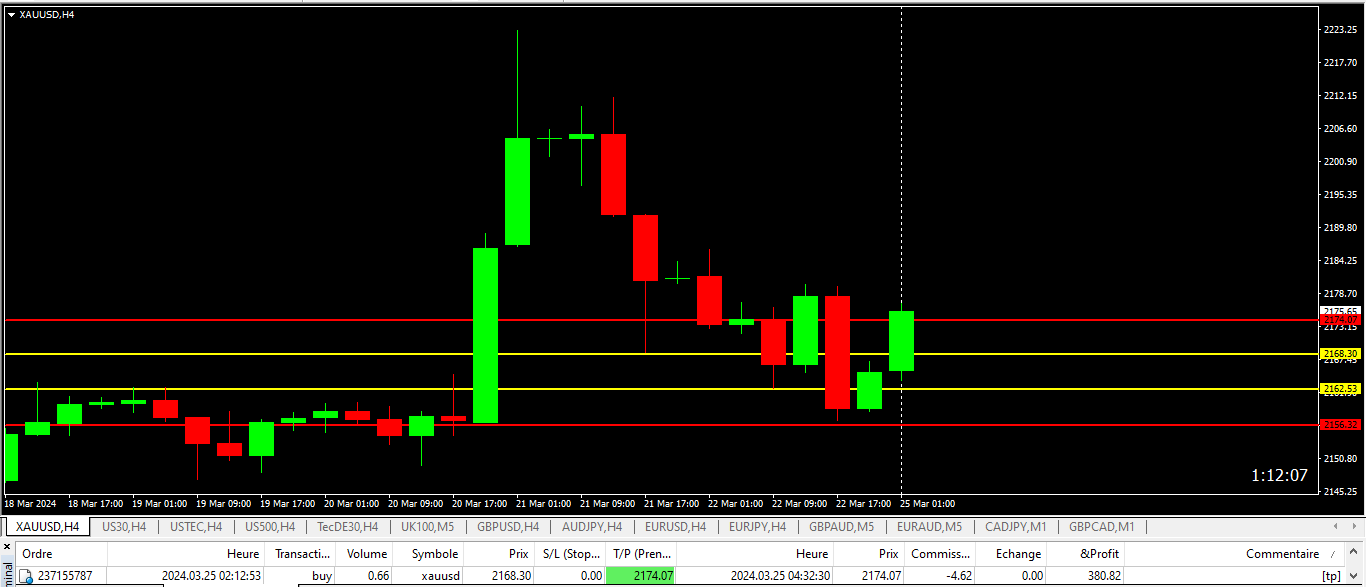Select the EURJPY,H4 chart tab
This screenshot has width=1366, height=587.
757,527
